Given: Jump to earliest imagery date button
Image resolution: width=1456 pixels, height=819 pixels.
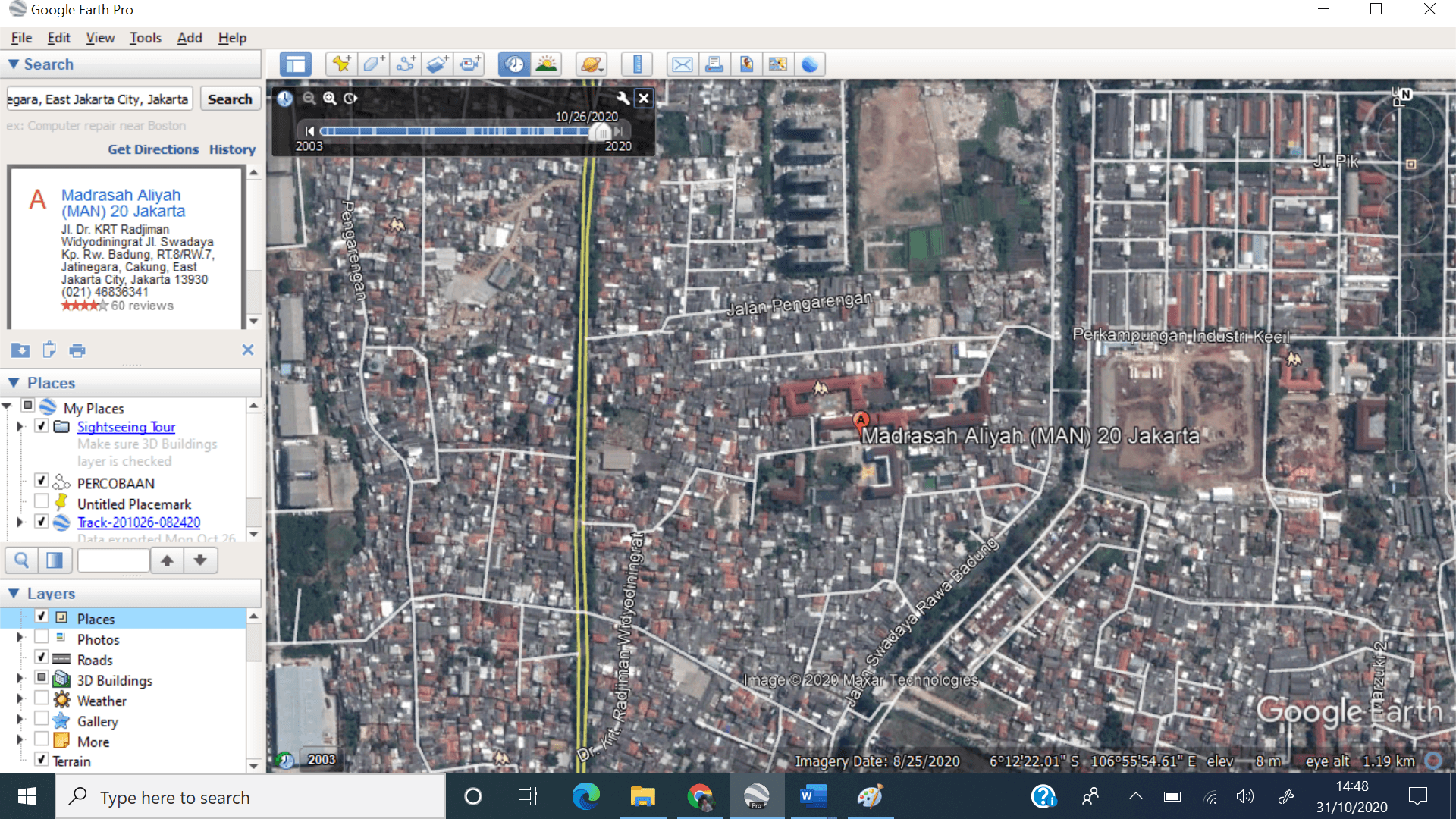Looking at the screenshot, I should (309, 131).
